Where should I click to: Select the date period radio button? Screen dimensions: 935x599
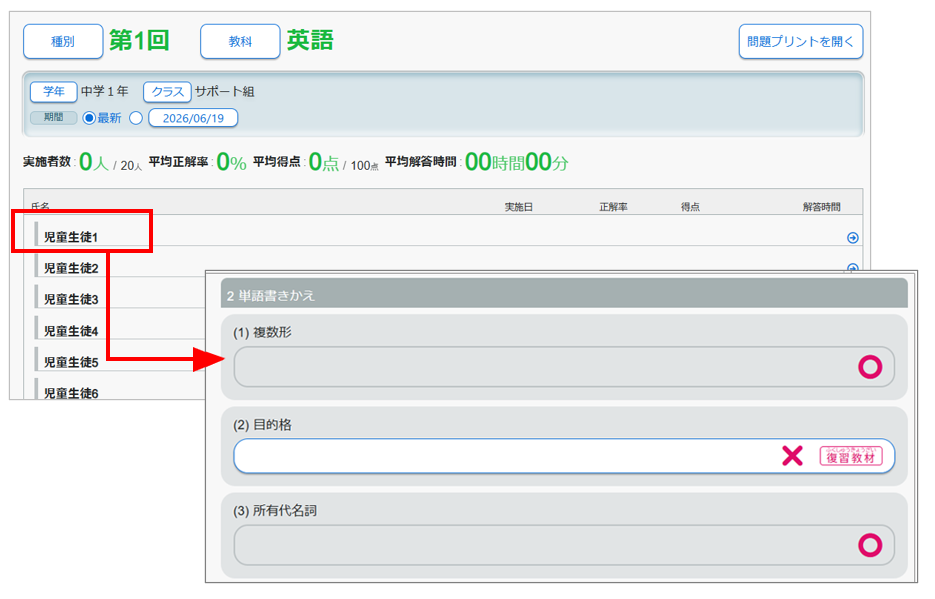tap(136, 118)
